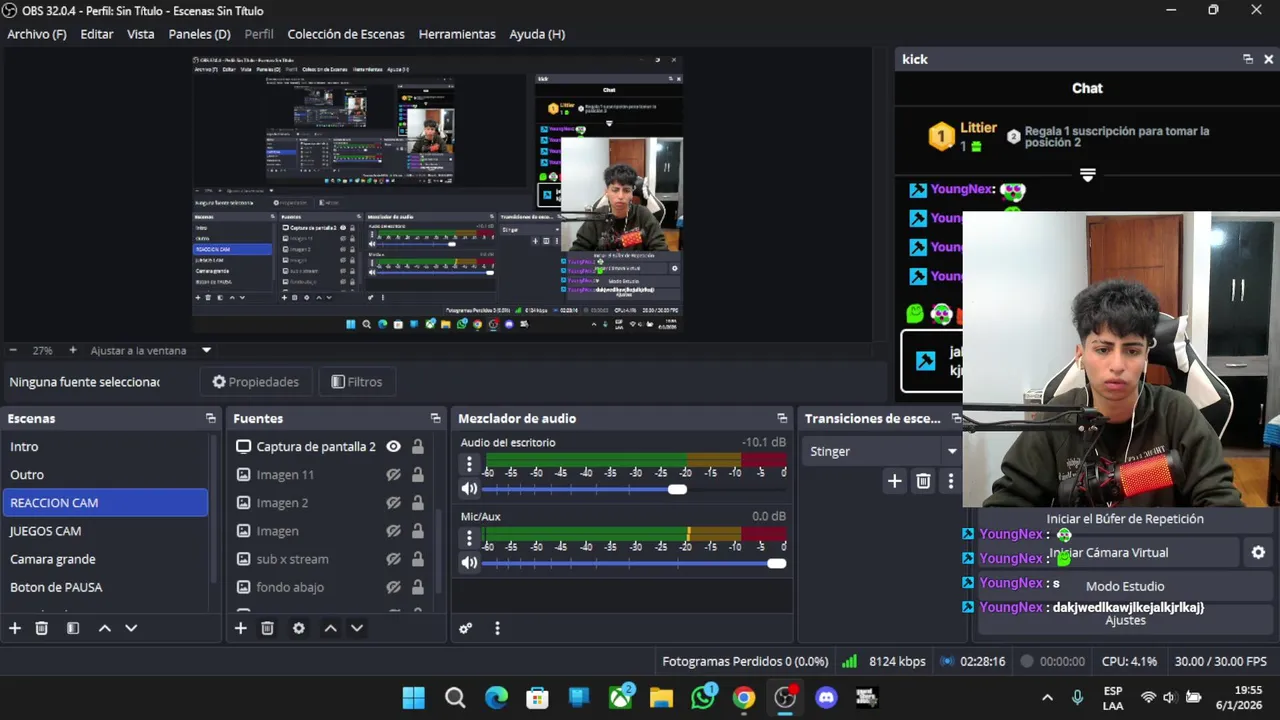This screenshot has width=1280, height=720.
Task: Open Windows Start menu
Action: point(413,697)
